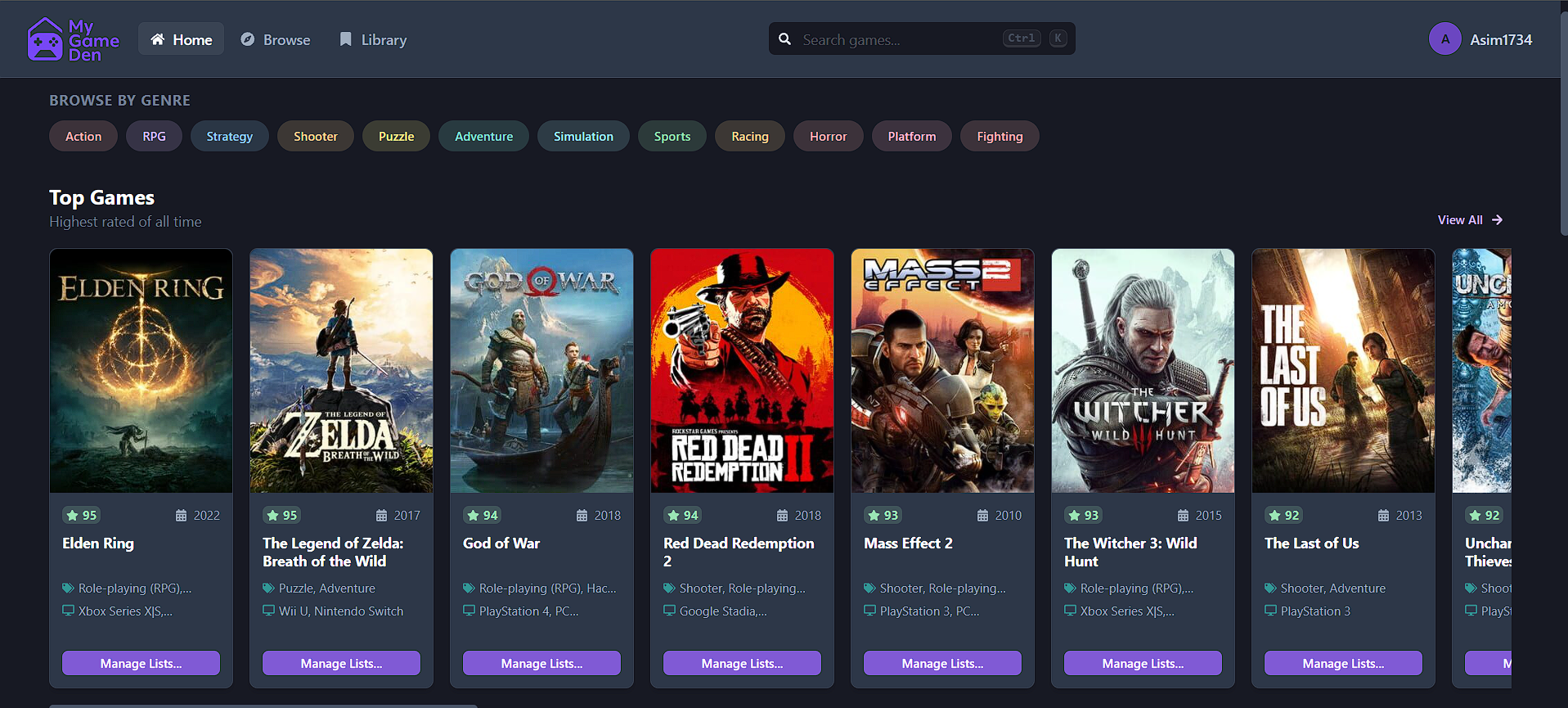Open the Elden Ring cover art
The image size is (1568, 708).
(141, 371)
